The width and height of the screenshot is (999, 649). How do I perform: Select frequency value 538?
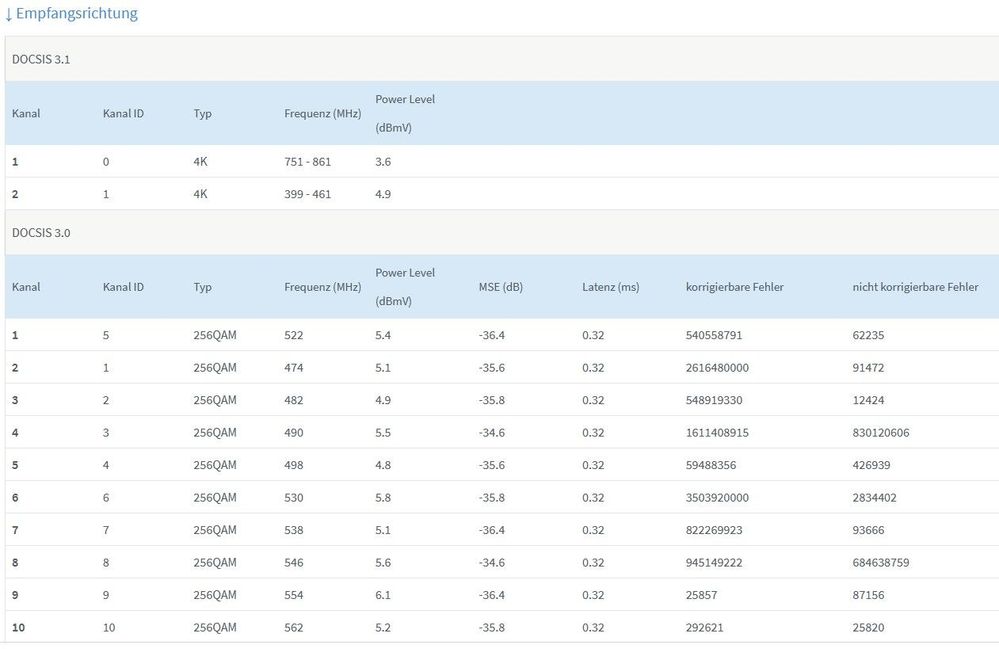pyautogui.click(x=294, y=530)
